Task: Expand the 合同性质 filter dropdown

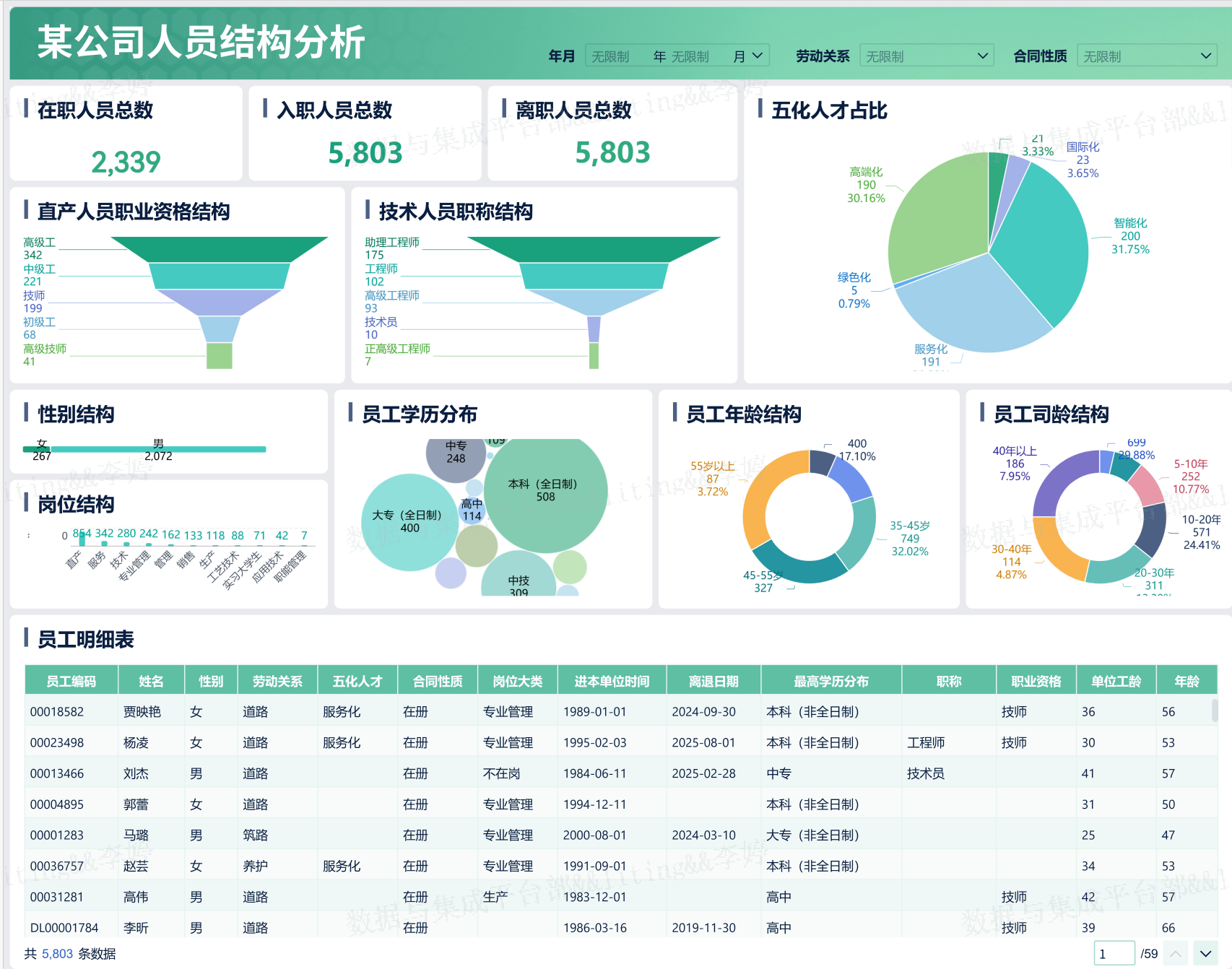Action: point(1145,56)
